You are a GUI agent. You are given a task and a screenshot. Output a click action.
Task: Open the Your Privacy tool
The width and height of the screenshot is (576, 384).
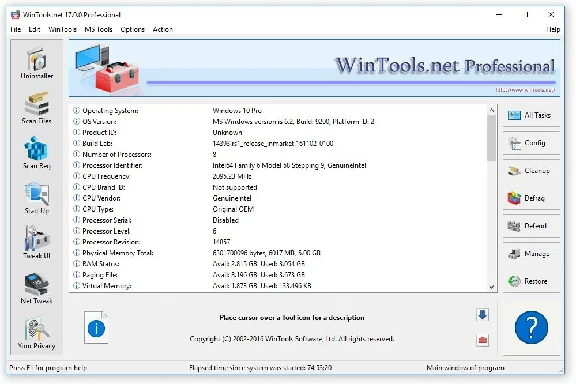tap(36, 333)
